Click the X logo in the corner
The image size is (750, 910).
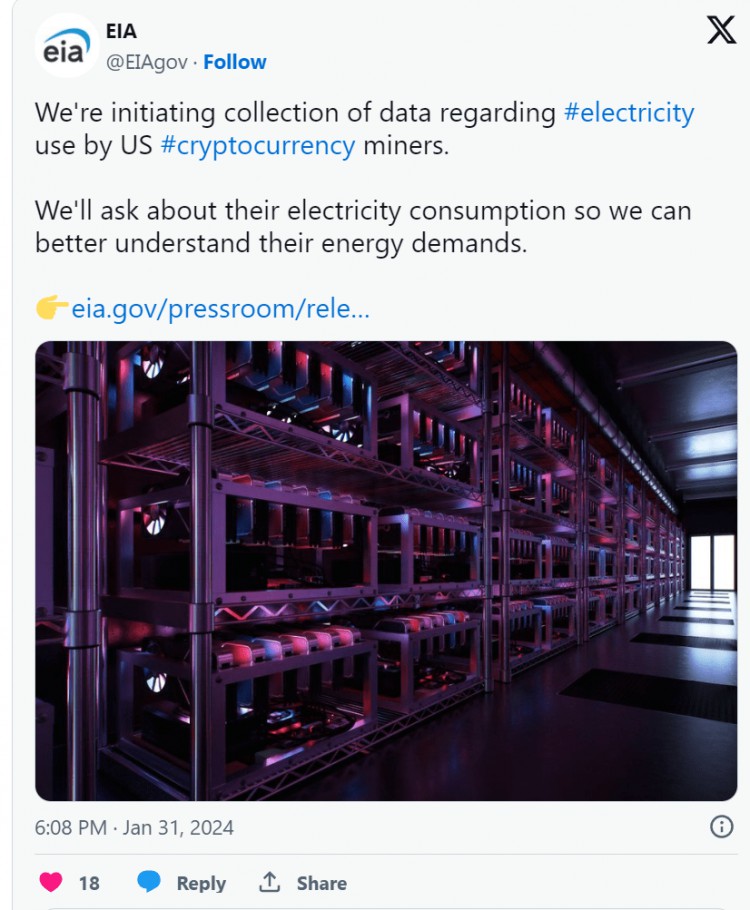coord(722,30)
